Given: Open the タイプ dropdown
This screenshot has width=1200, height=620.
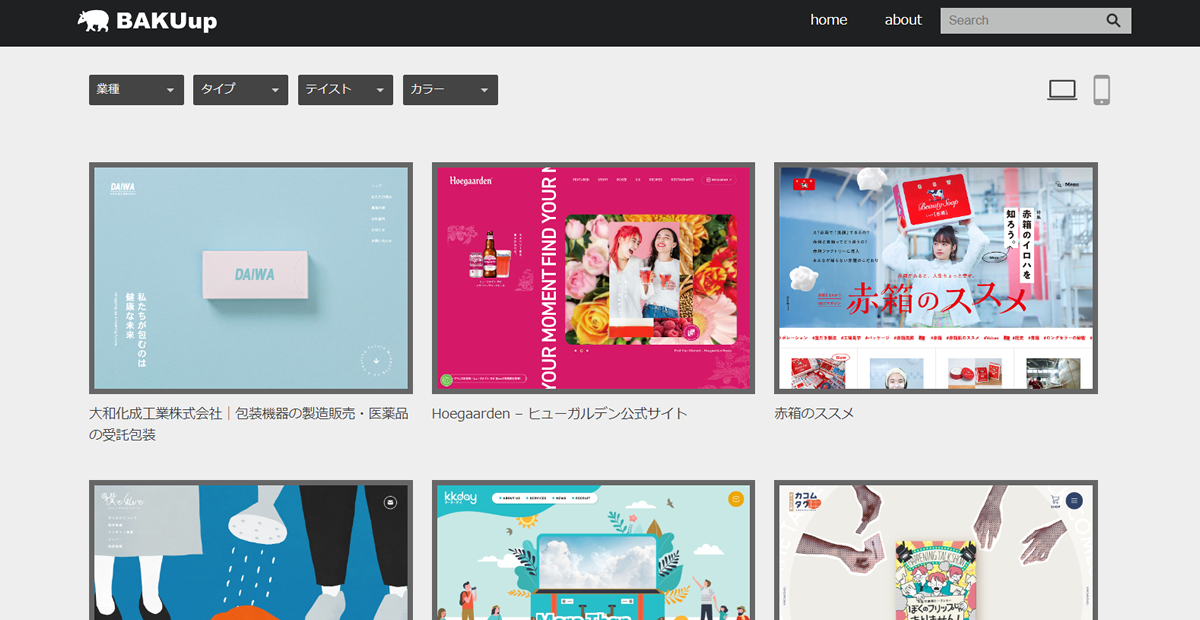Looking at the screenshot, I should coord(240,90).
